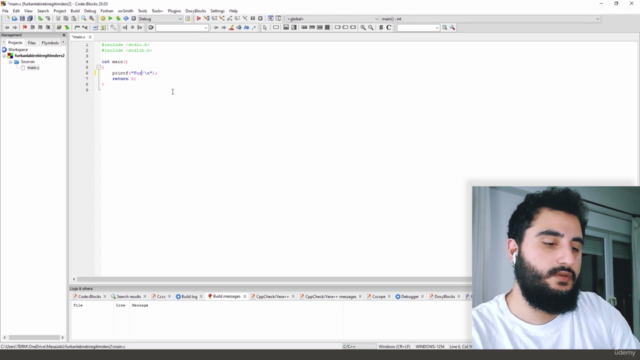640x360 pixels.
Task: Open the main() : int function dropdown
Action: pos(490,19)
